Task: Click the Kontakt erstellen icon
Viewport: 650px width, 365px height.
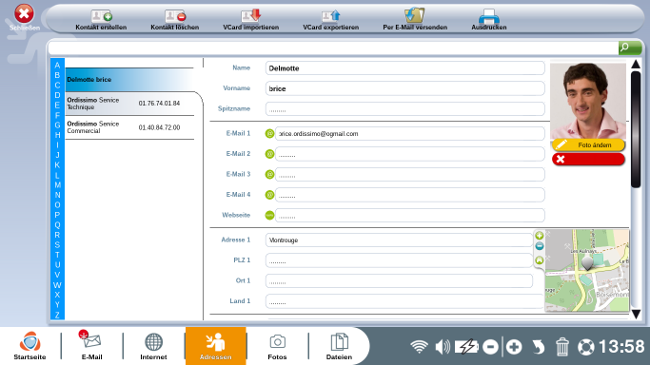Action: (x=101, y=17)
